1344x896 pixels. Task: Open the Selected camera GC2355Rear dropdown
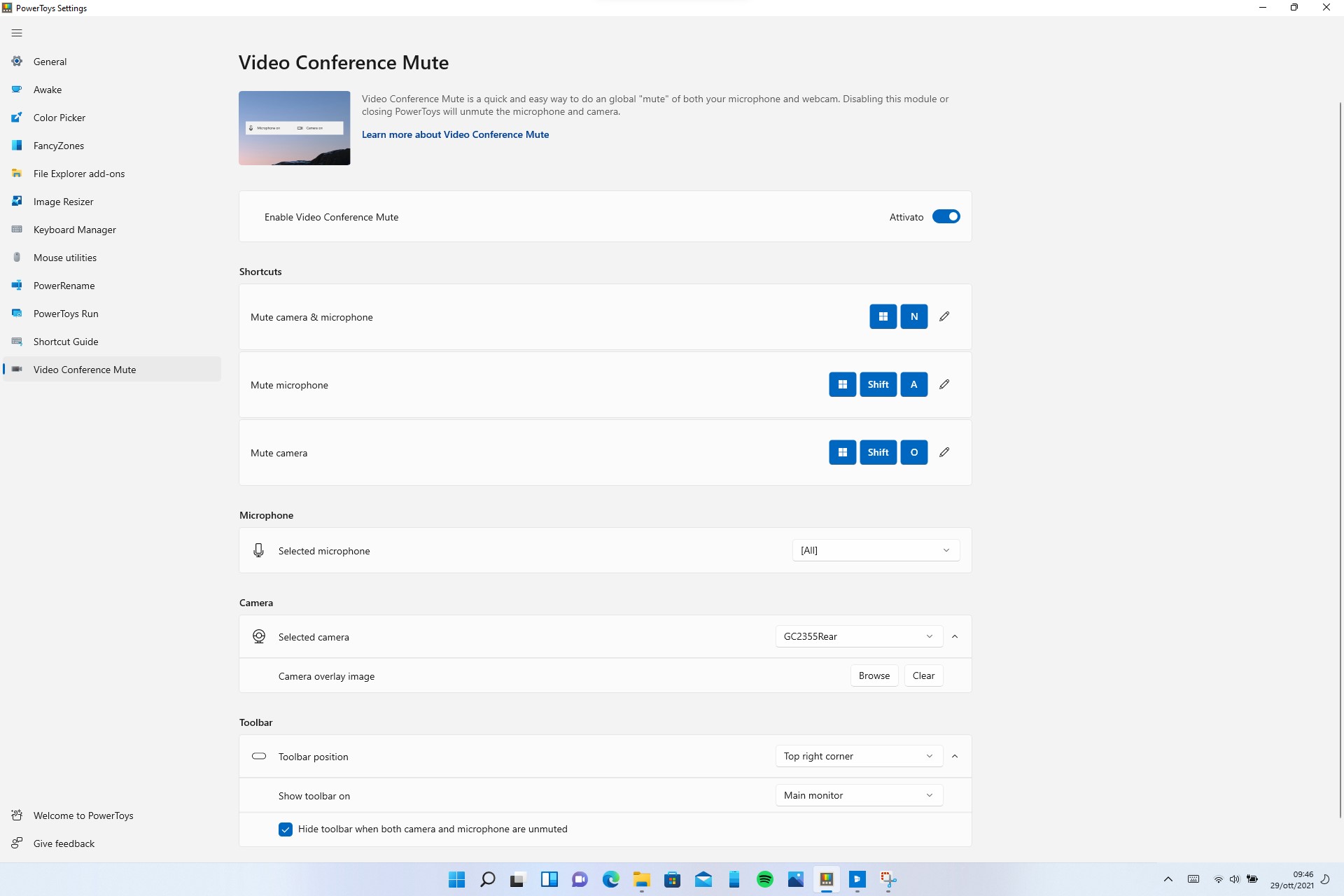coord(859,636)
